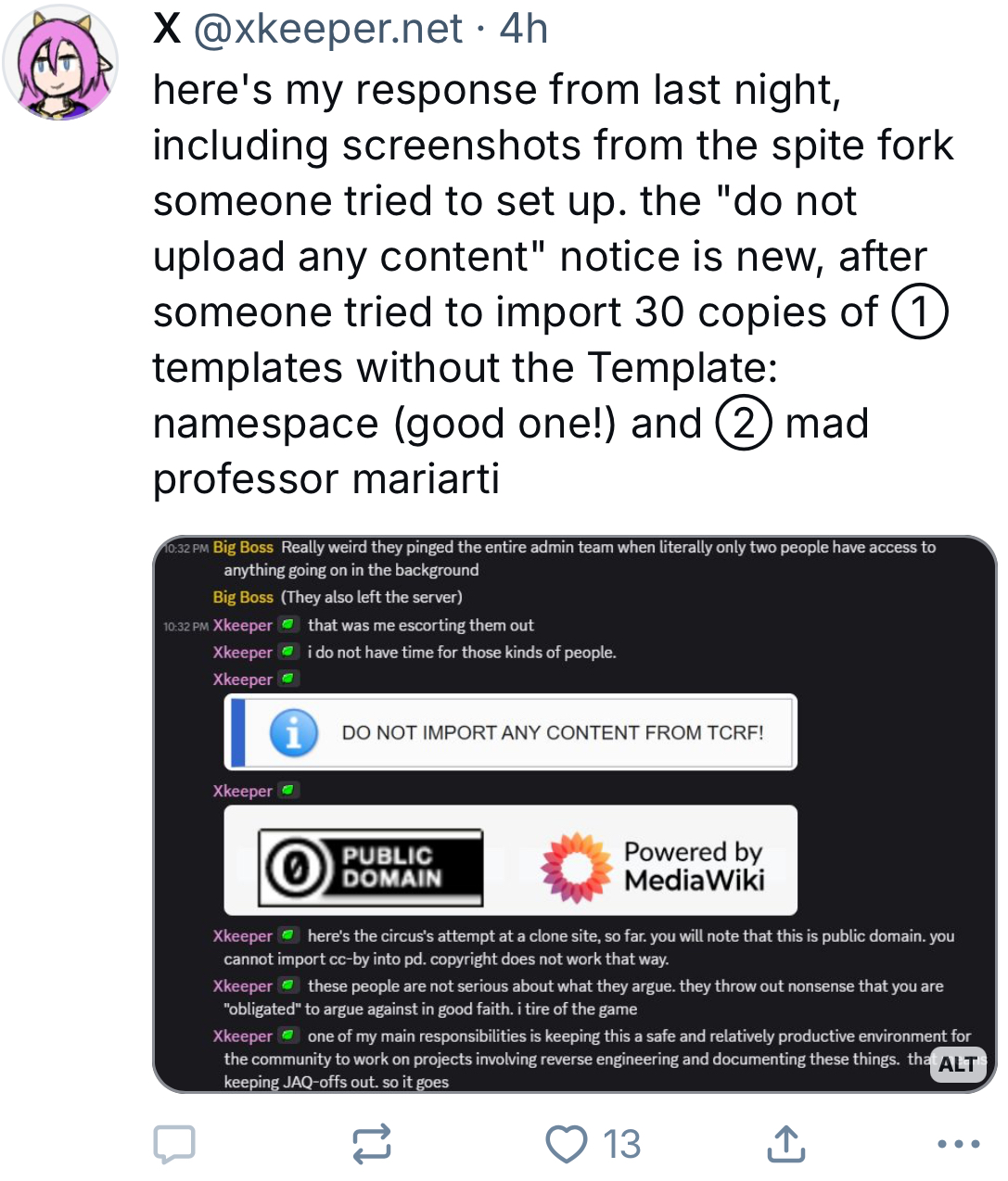Image resolution: width=1008 pixels, height=1181 pixels.
Task: Open the 4h post timestamp
Action: pyautogui.click(x=524, y=29)
